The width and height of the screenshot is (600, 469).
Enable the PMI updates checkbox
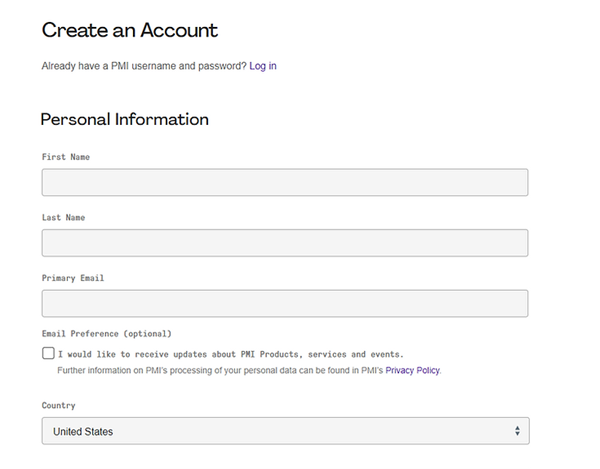[x=48, y=353]
